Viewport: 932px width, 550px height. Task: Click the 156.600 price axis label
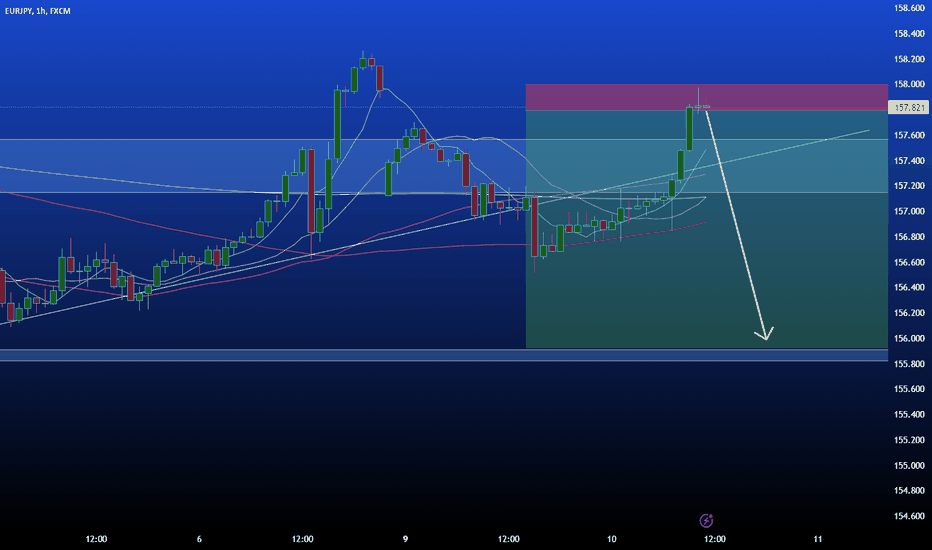(x=909, y=262)
